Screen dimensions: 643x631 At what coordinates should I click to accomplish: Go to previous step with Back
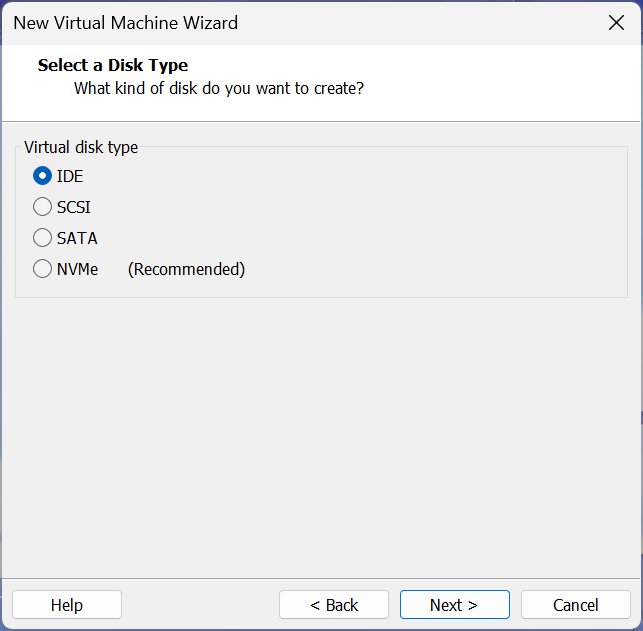pyautogui.click(x=334, y=605)
